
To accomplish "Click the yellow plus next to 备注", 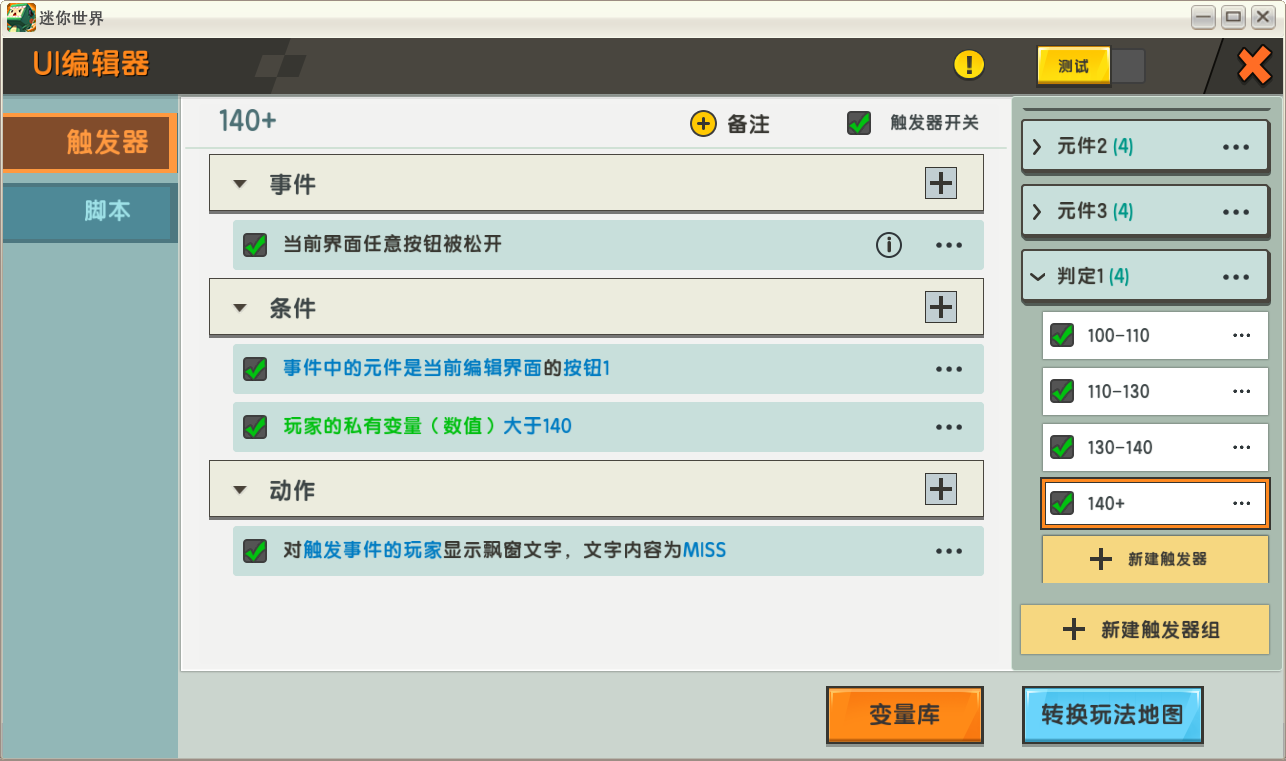I will click(704, 124).
